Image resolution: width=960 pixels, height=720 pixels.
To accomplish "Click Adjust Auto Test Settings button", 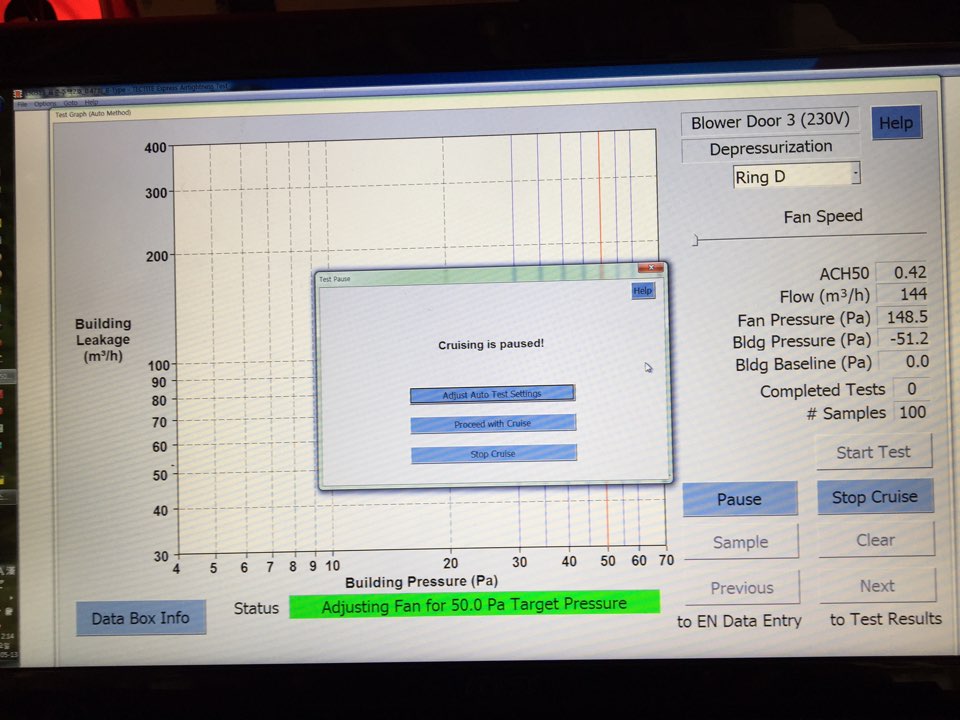I will [x=492, y=394].
